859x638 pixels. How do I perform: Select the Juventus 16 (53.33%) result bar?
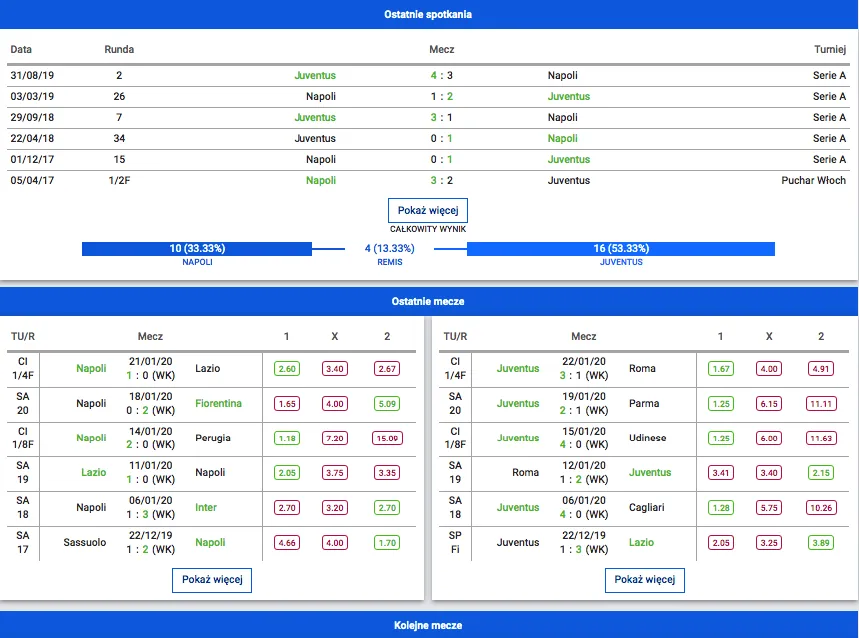[x=620, y=248]
